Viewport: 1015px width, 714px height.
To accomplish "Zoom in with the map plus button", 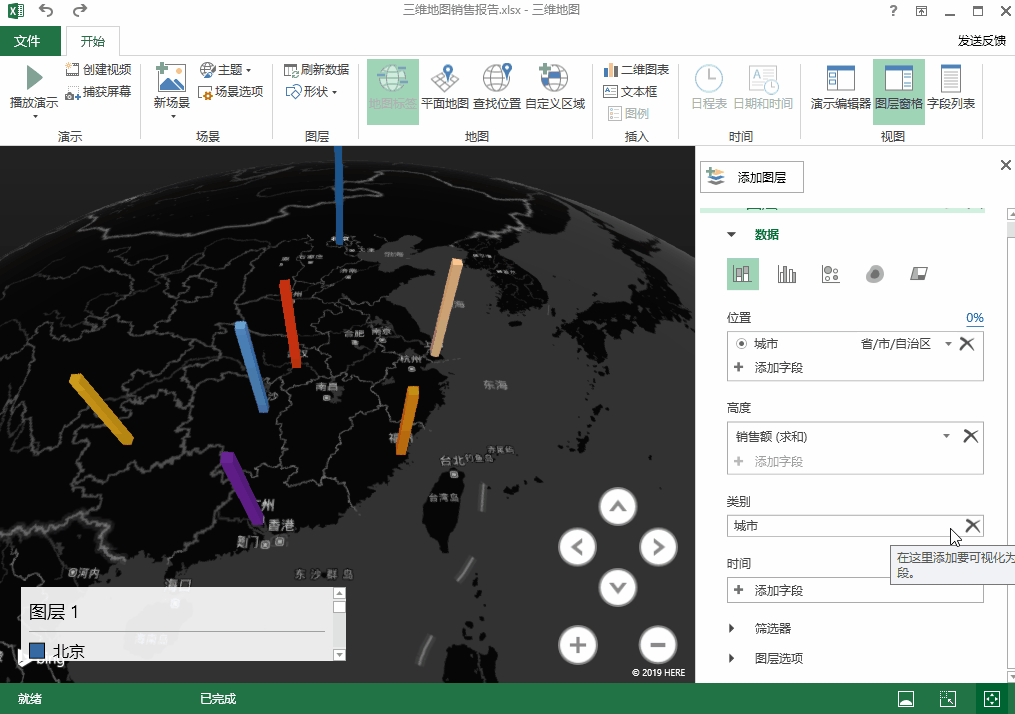I will coord(577,645).
